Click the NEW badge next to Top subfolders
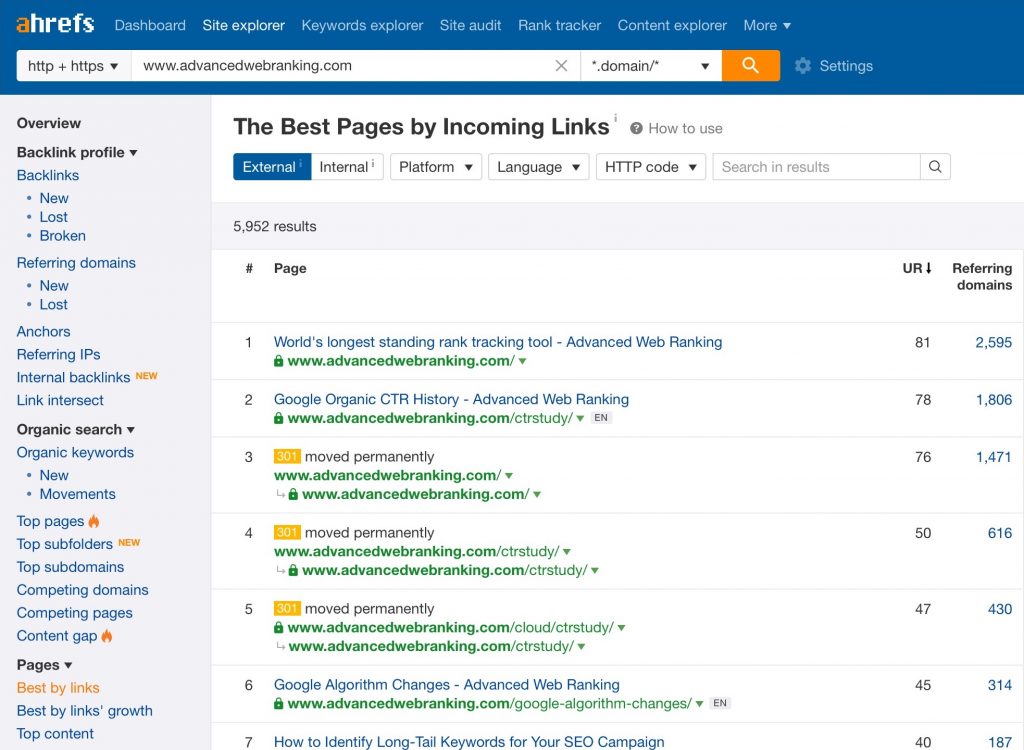Screen dimensions: 1024x750 pos(129,542)
